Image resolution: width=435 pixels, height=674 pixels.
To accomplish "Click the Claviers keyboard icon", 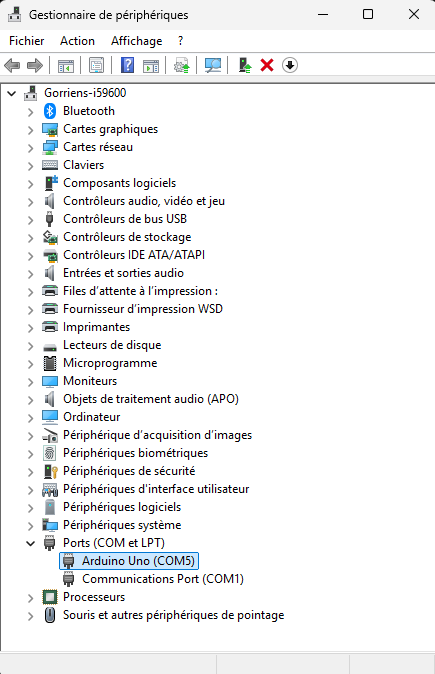I will pos(50,165).
